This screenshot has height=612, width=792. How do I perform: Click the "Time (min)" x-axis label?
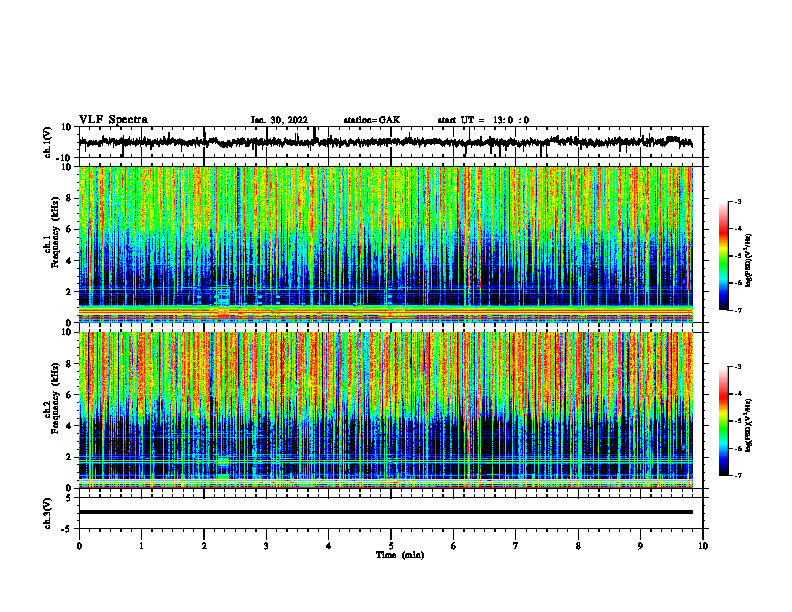[400, 555]
